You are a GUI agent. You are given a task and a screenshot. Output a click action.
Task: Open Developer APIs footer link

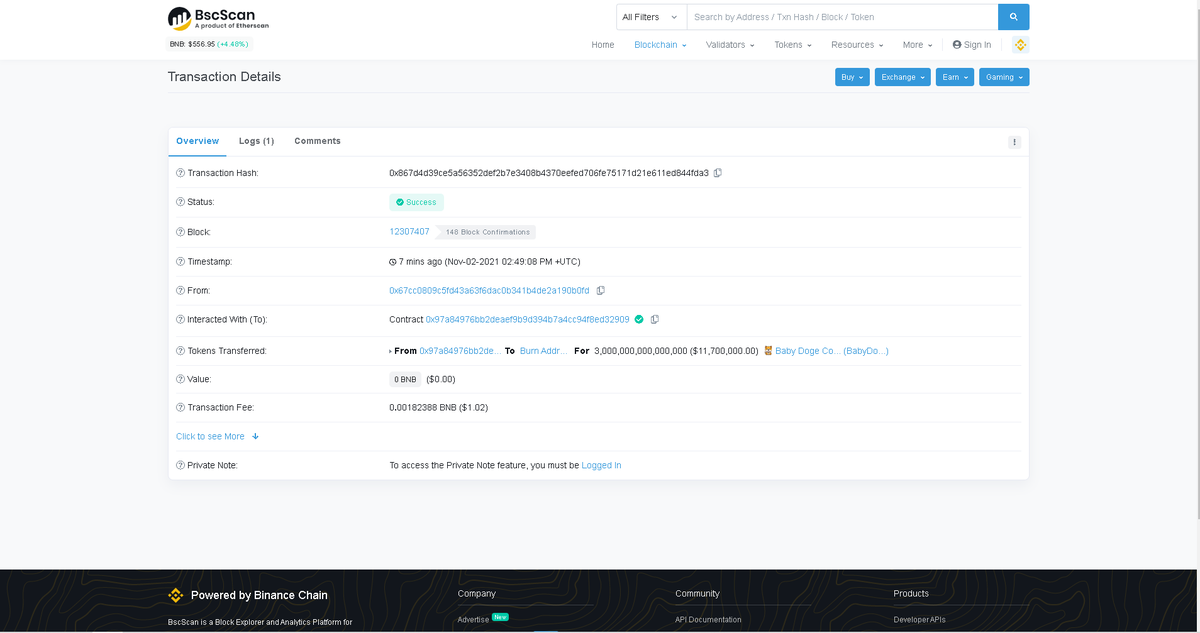919,620
